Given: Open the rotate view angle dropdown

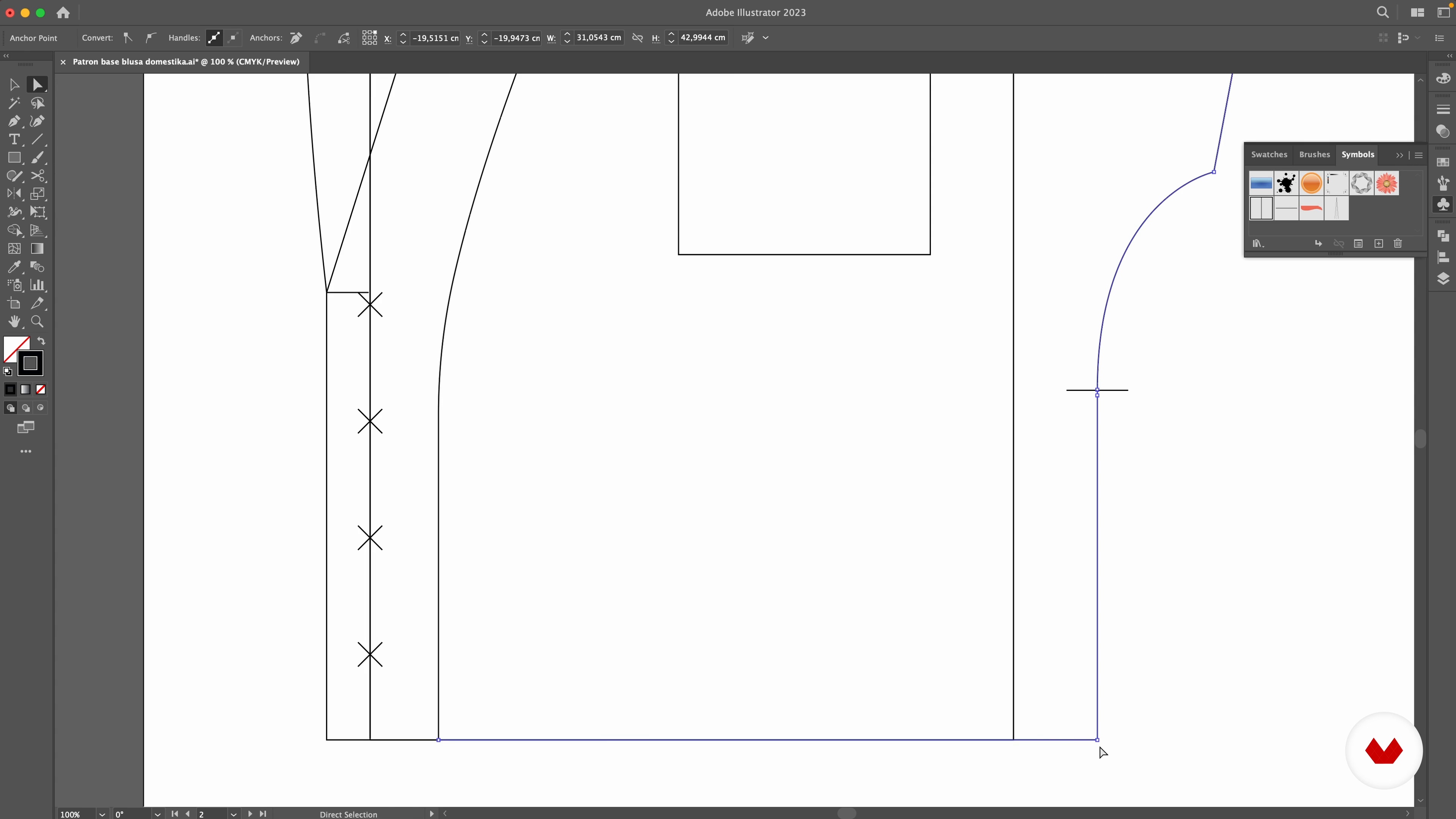Looking at the screenshot, I should 158,814.
